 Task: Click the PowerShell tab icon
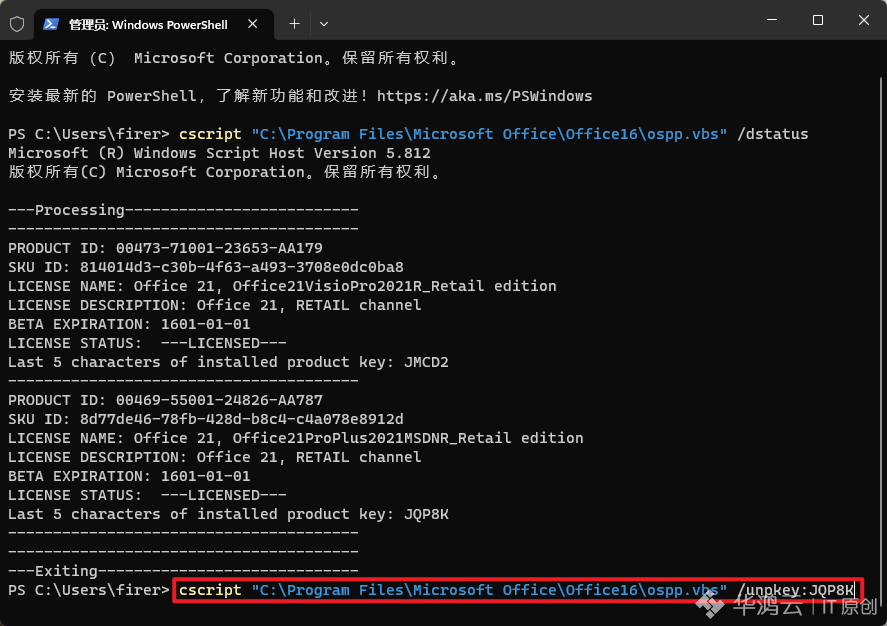(51, 24)
